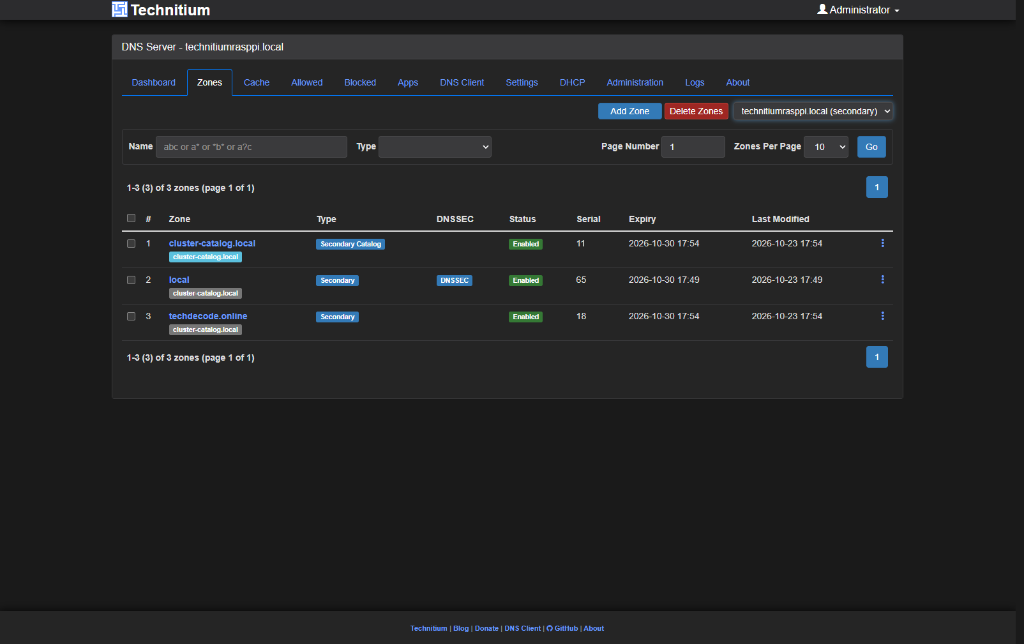
Task: Open the Settings tab
Action: click(x=522, y=82)
